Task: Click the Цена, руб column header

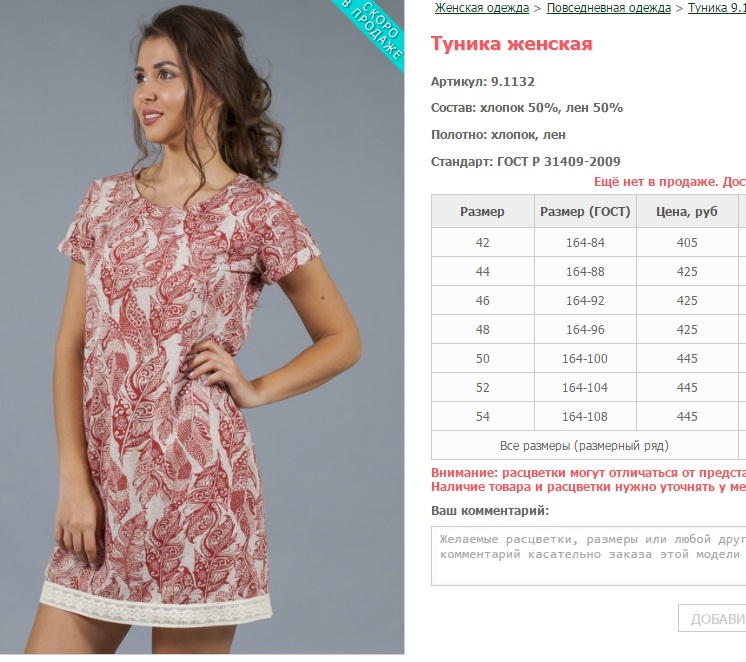Action: point(687,211)
